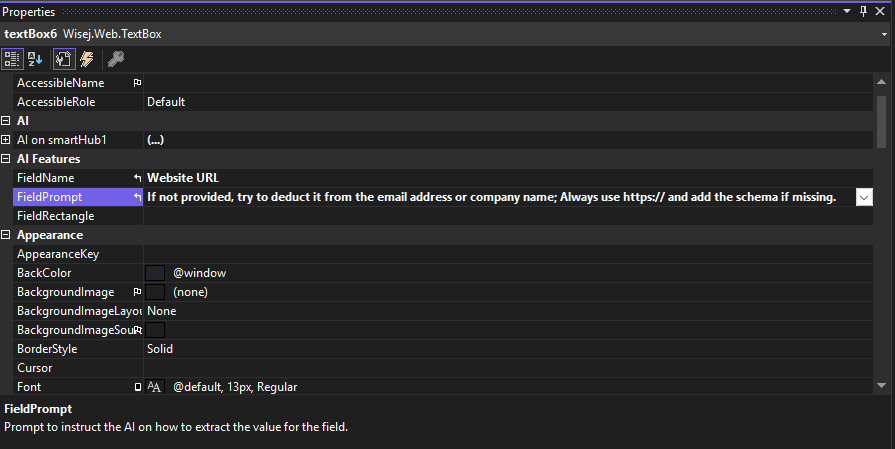Show the Properties page icon
Image resolution: width=895 pixels, height=449 pixels.
pos(64,59)
